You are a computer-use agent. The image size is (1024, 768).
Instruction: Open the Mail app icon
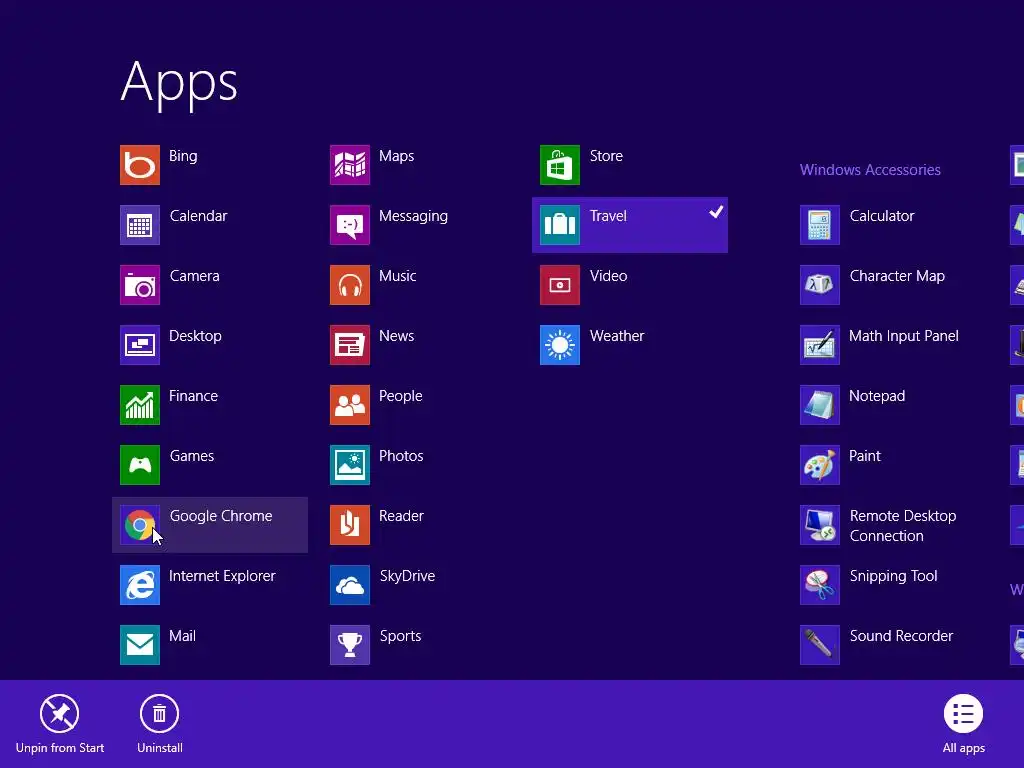pos(140,645)
